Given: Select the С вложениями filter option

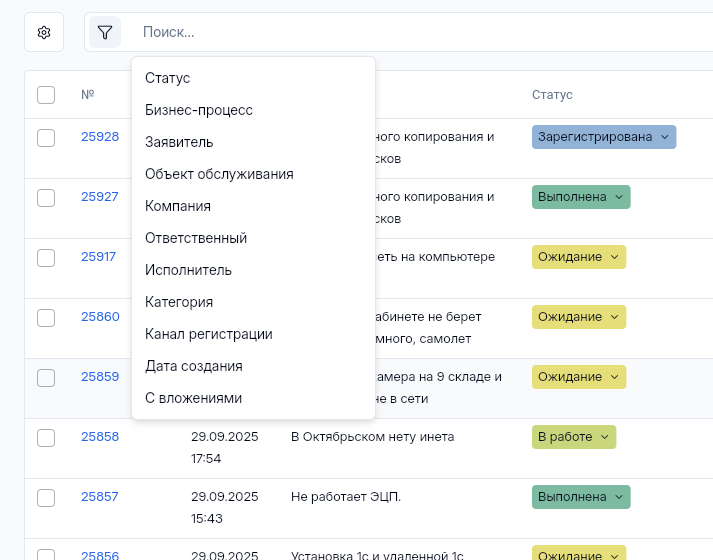Looking at the screenshot, I should tap(193, 398).
